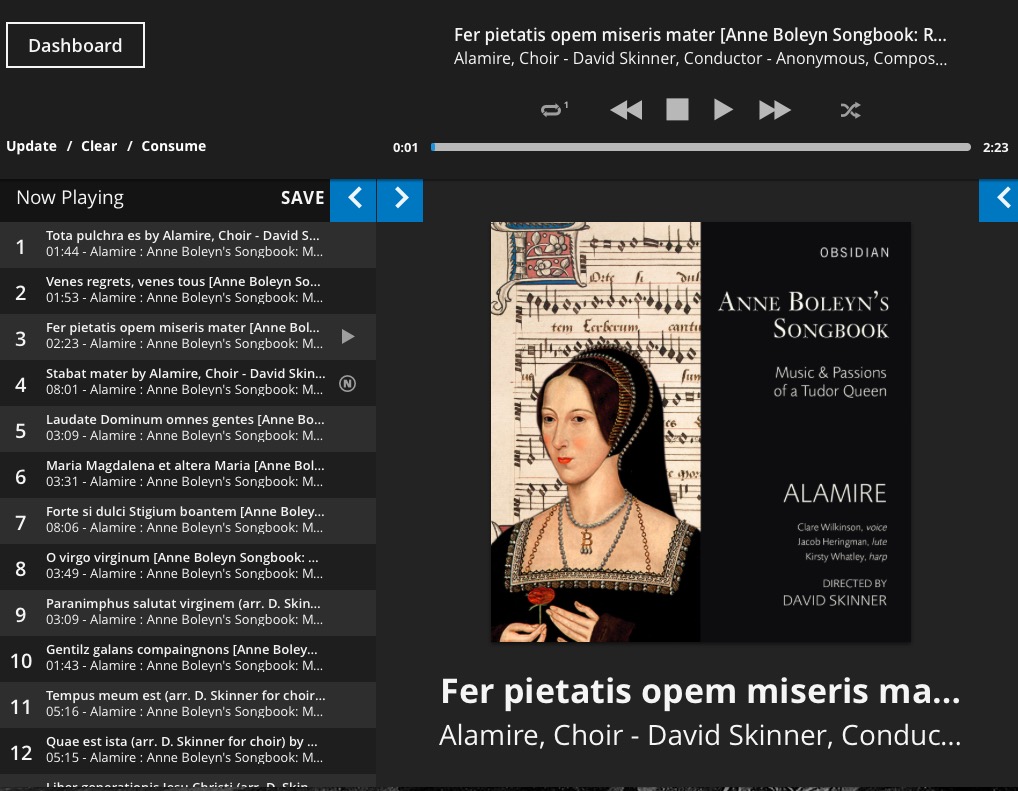Image resolution: width=1018 pixels, height=791 pixels.
Task: Seek along the track progress bar
Action: tap(700, 147)
